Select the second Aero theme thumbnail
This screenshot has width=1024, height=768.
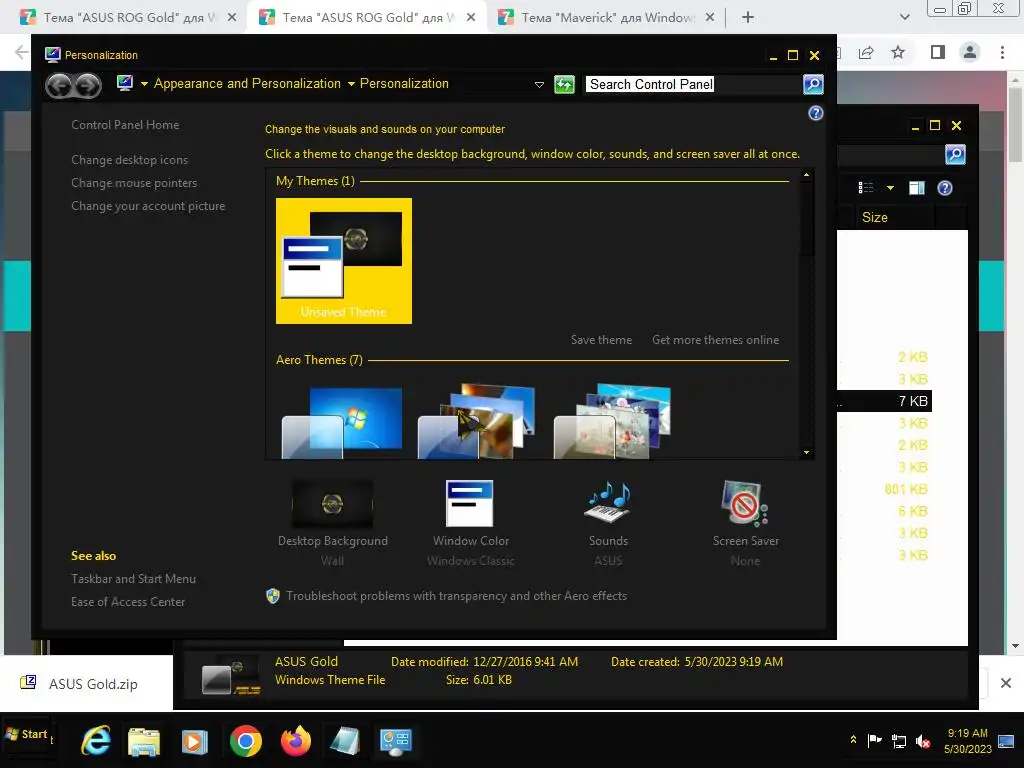coord(477,422)
